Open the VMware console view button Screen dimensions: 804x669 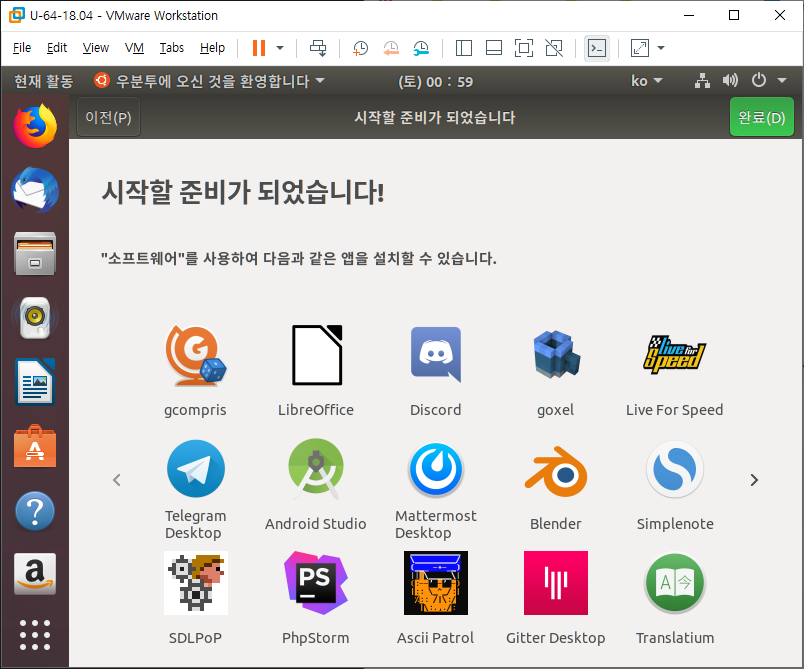(597, 48)
